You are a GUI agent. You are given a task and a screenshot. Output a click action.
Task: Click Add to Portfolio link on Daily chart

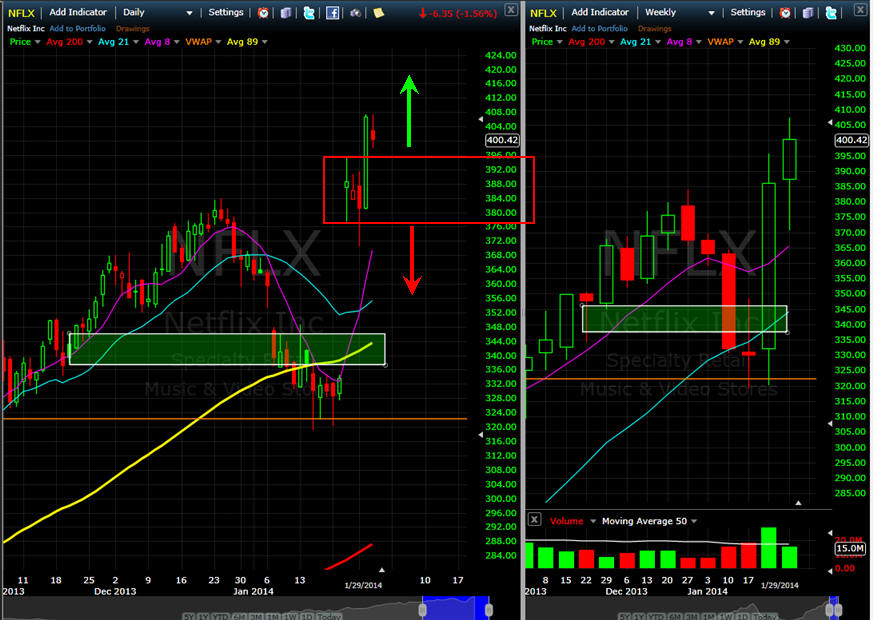(78, 28)
